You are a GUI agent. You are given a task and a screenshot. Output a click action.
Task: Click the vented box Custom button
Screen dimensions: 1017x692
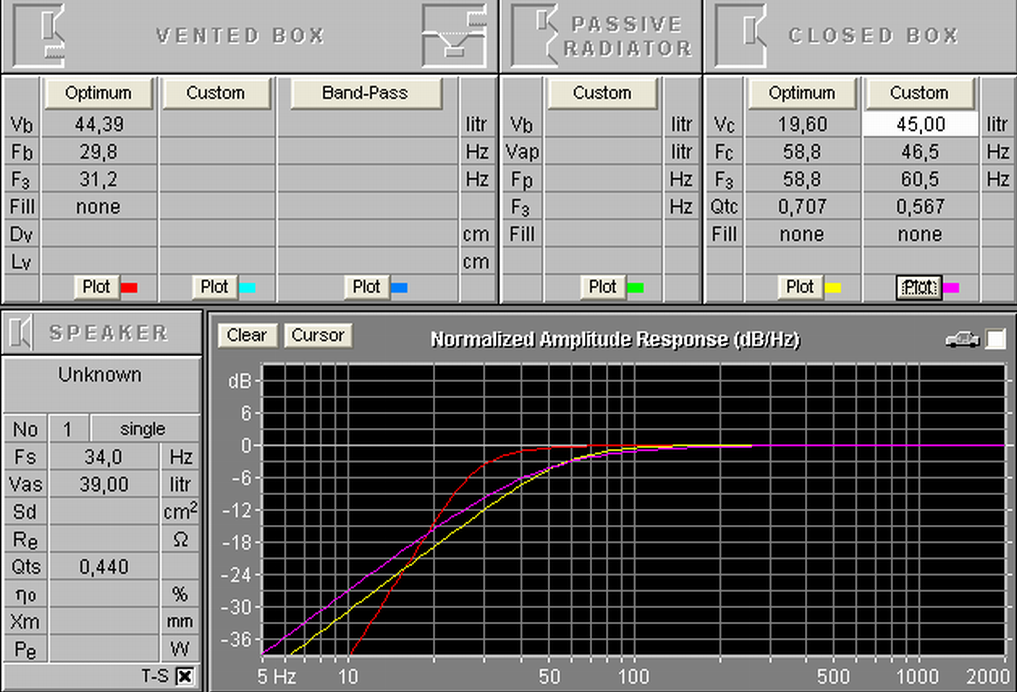pos(216,93)
